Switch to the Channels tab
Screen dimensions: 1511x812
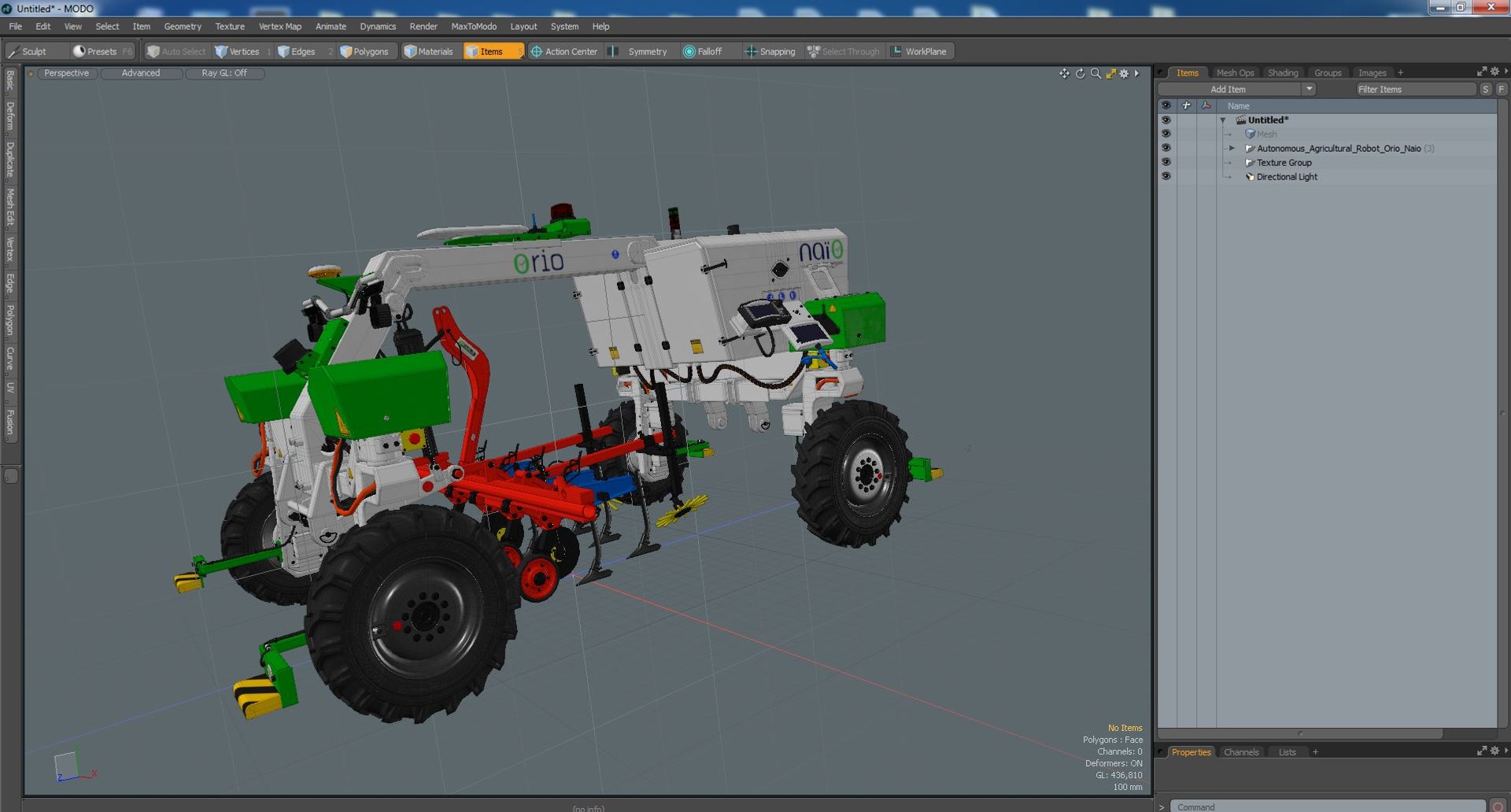coord(1241,752)
